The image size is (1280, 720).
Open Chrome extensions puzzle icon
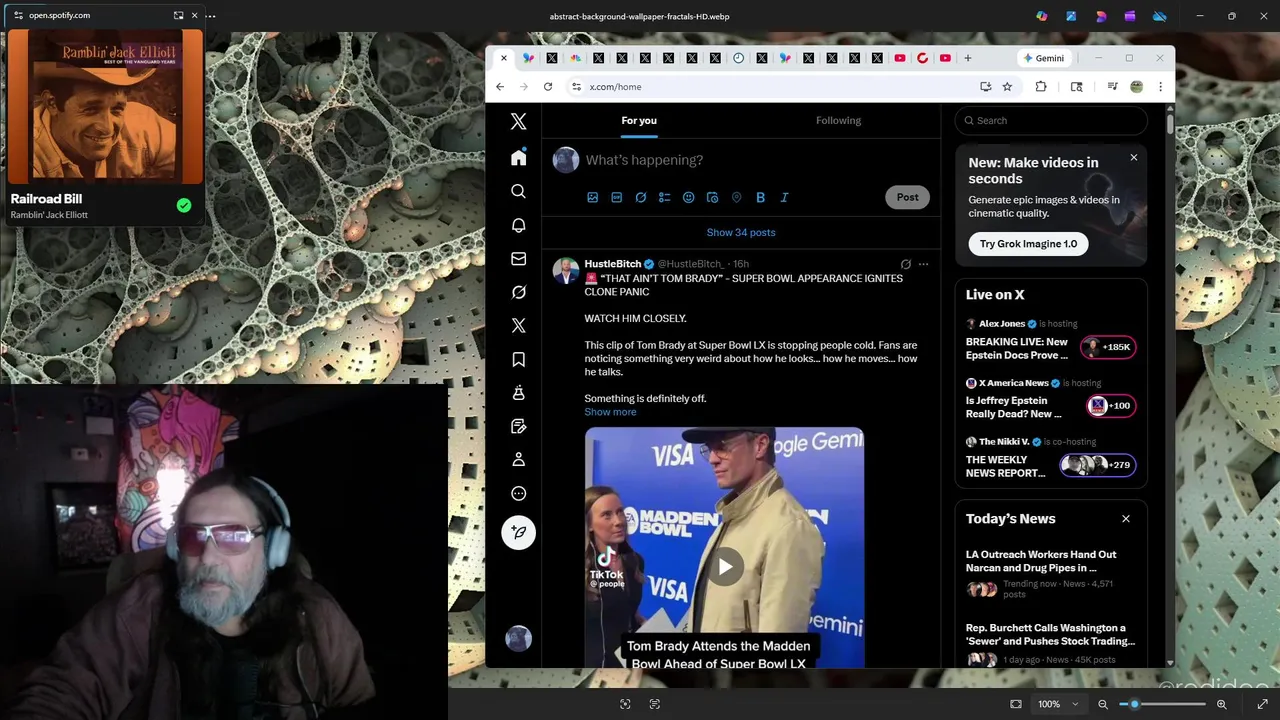[1041, 87]
